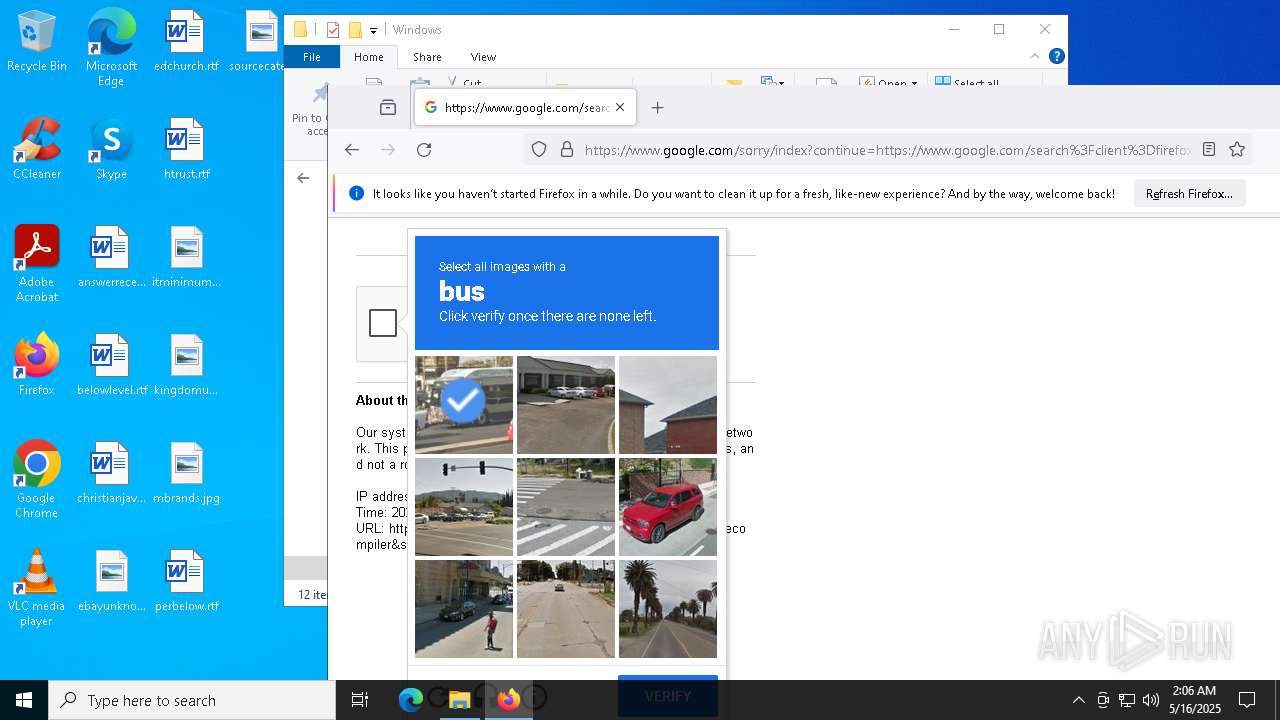The image size is (1280, 720).
Task: Open new tab with plus button
Action: click(657, 107)
